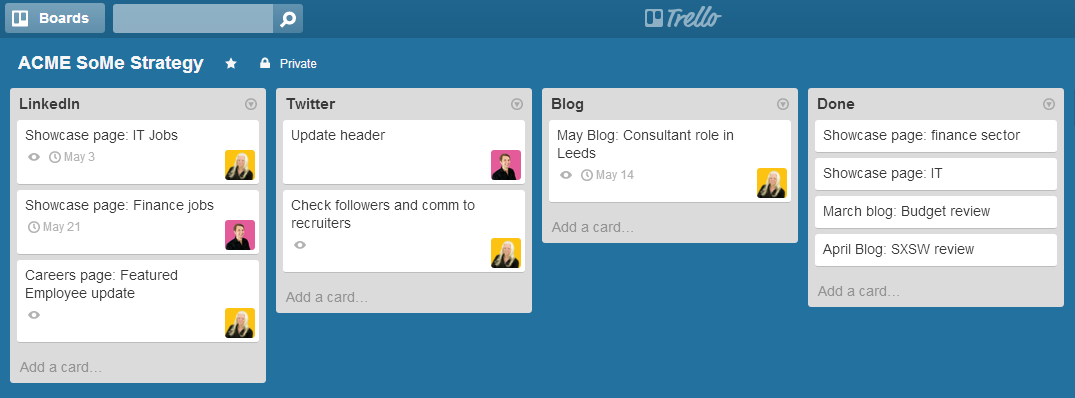Open the Done list dropdown menu

[x=1049, y=104]
